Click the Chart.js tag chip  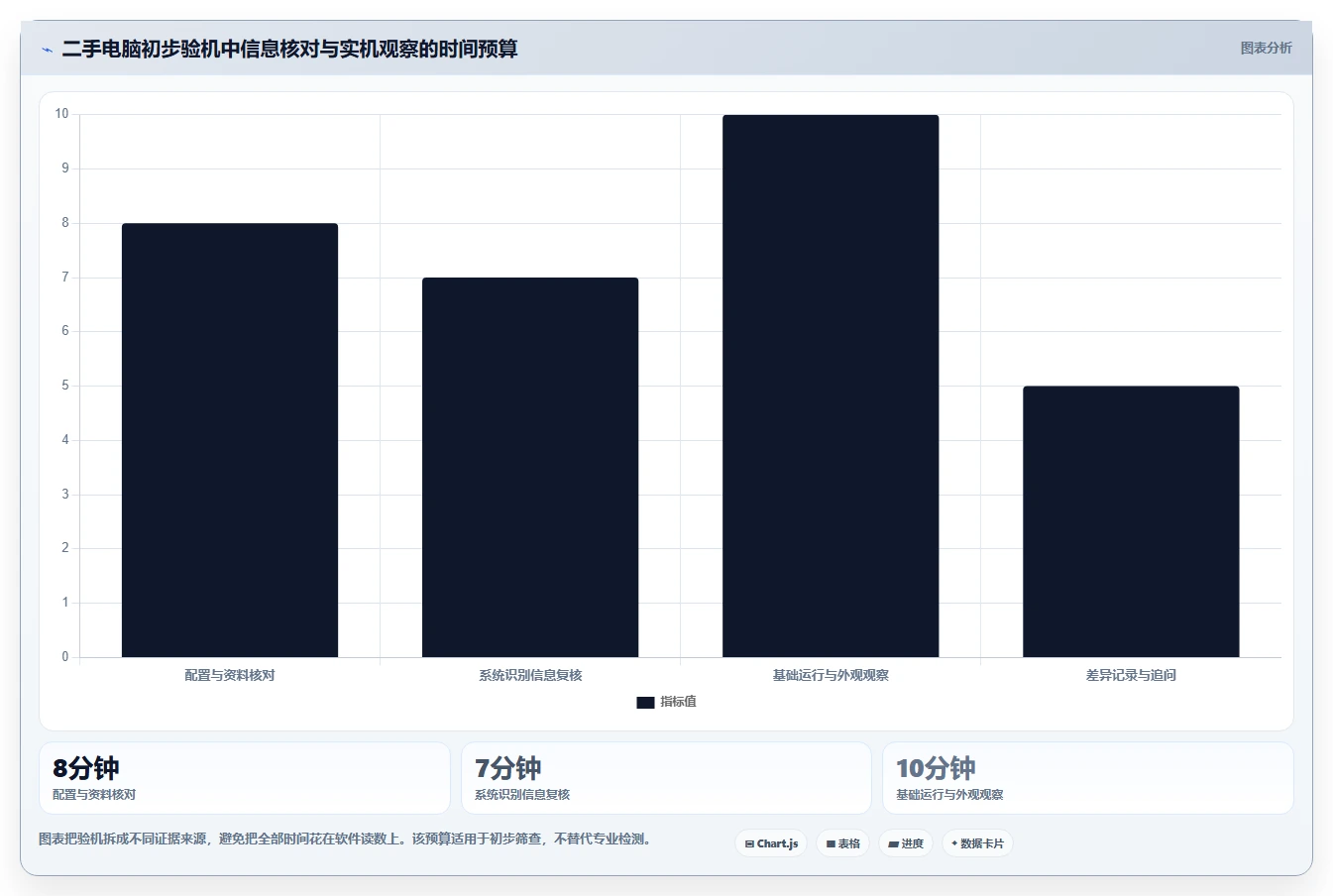click(x=771, y=843)
